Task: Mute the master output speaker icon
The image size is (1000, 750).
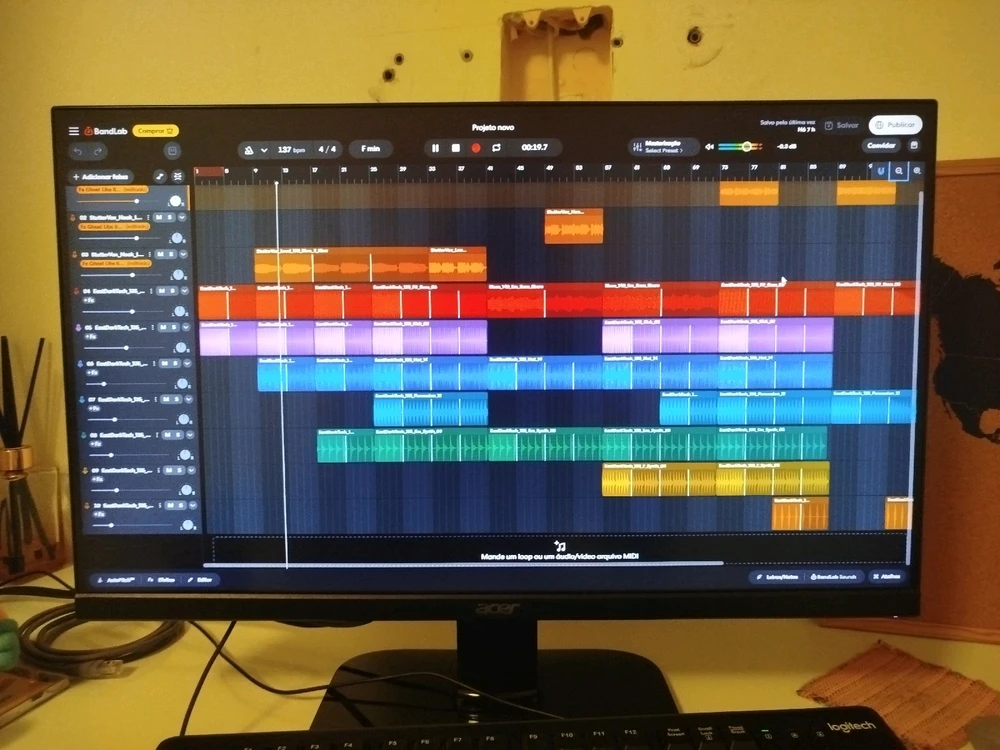Action: click(x=710, y=146)
